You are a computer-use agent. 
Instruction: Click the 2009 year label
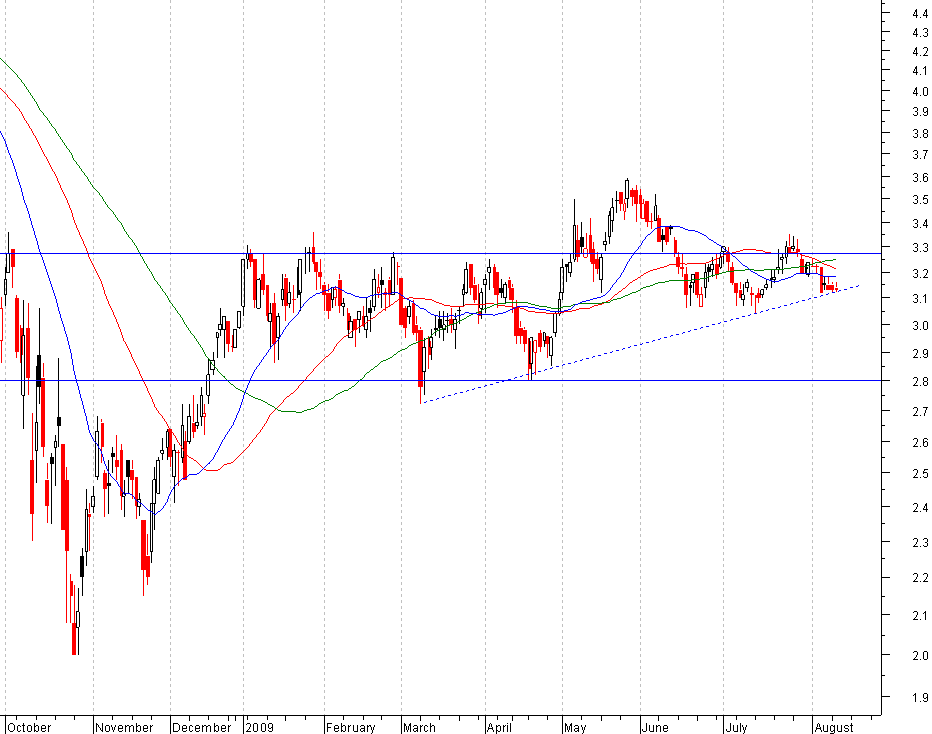(260, 727)
